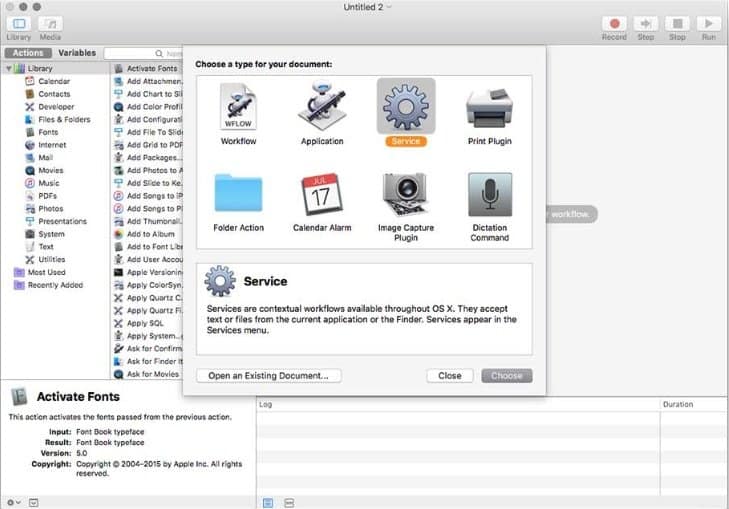Open the Most Used smart folder
This screenshot has height=509, width=729.
46,272
